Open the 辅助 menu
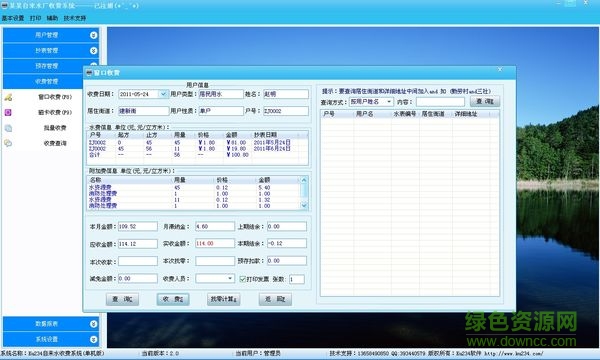 [52, 18]
